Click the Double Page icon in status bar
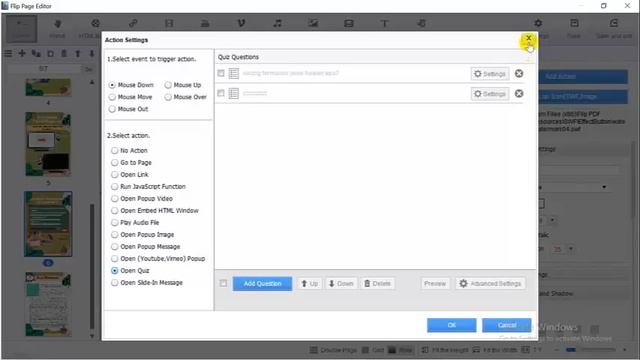This screenshot has width=640, height=360. point(313,350)
